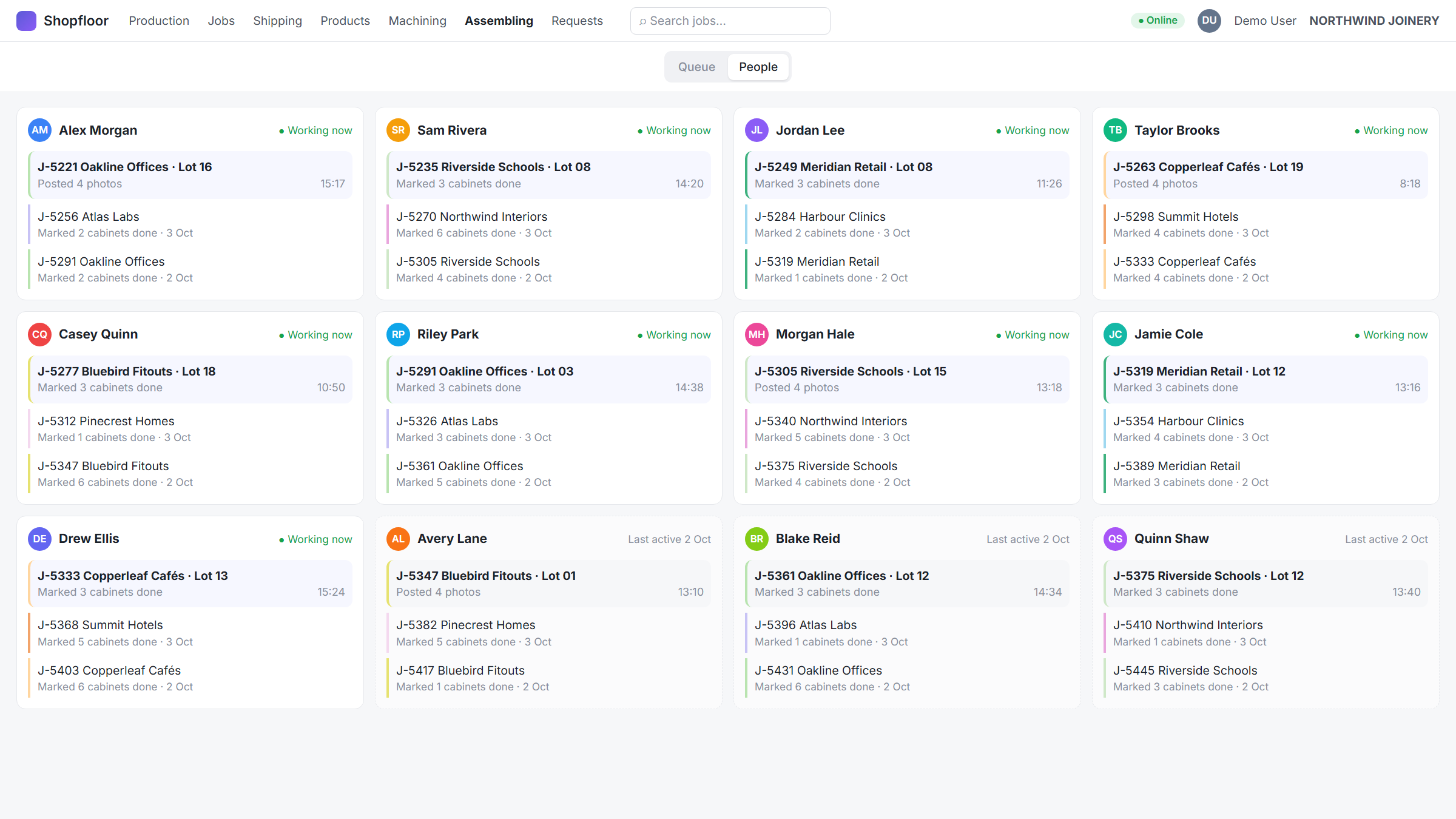
Task: Click Avery Lane's Last active 2 Oct
Action: [x=669, y=539]
